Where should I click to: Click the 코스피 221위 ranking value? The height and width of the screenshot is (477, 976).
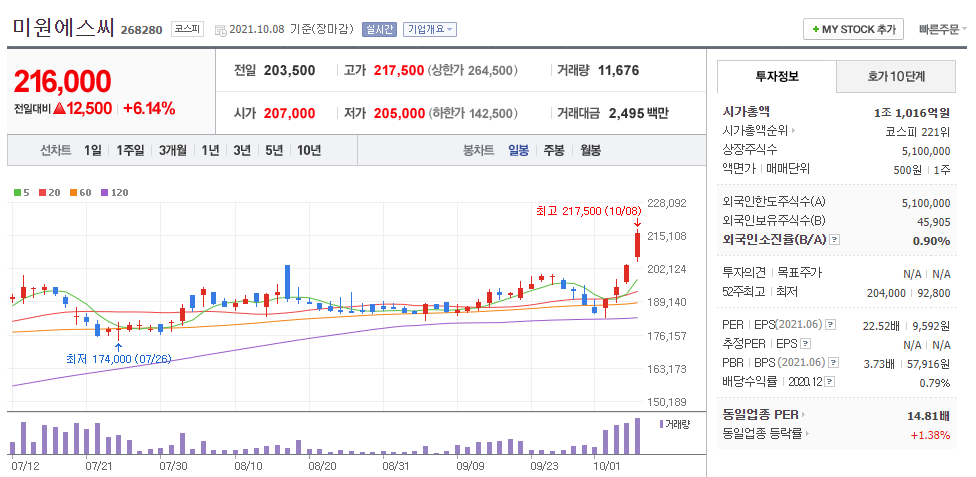point(917,132)
